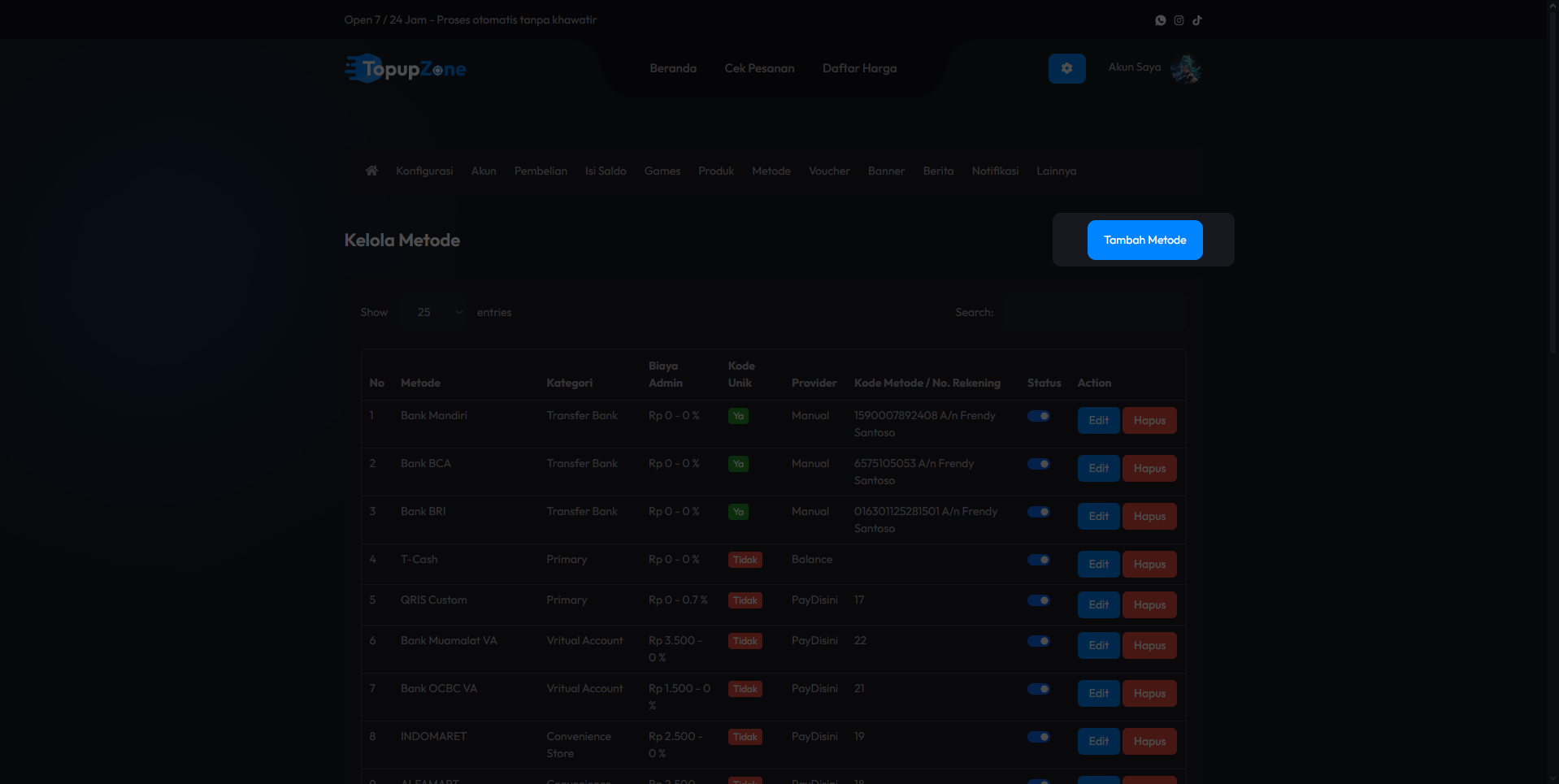Open Metode admin menu
Screen dimensions: 1559x784
click(771, 171)
